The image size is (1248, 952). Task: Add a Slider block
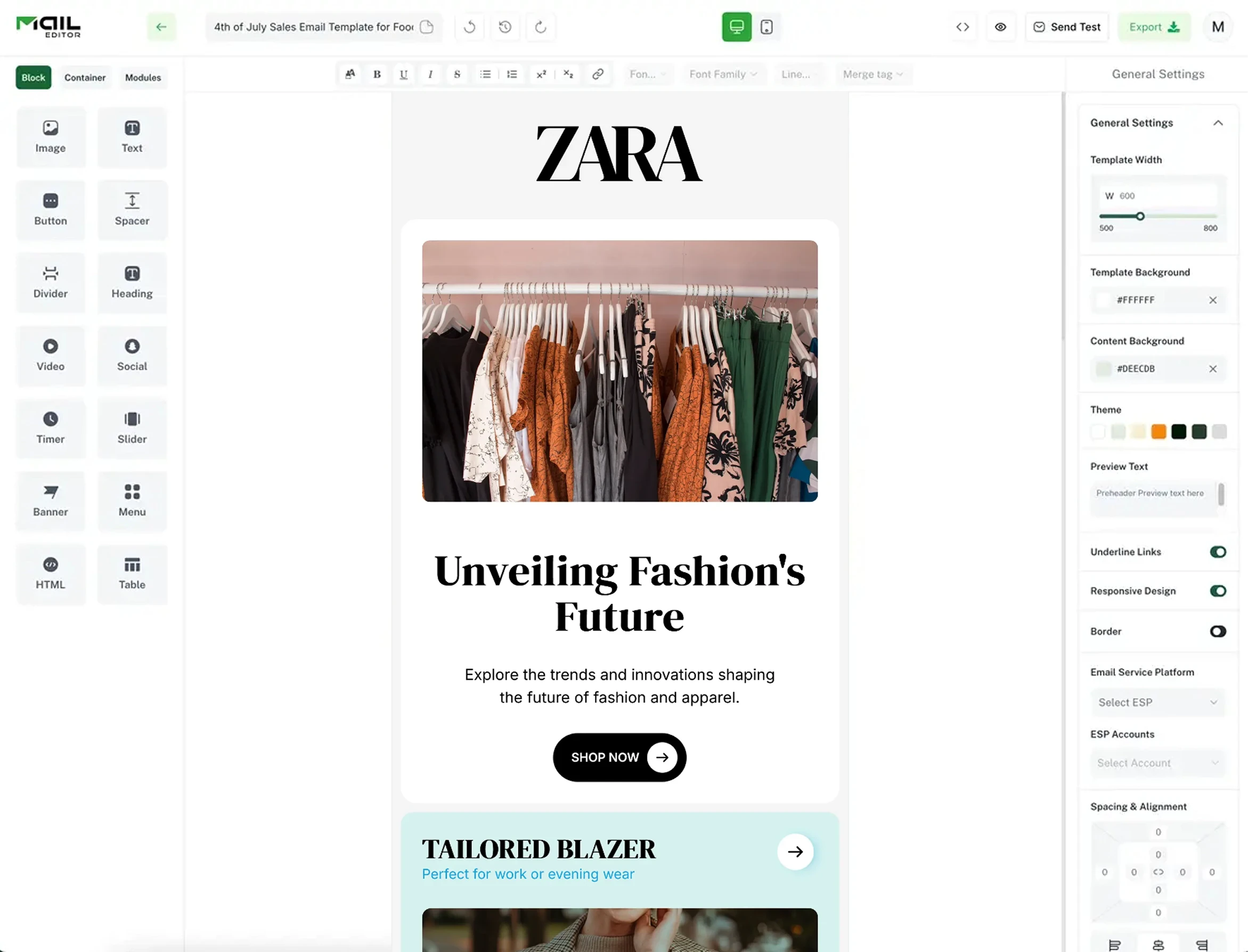pyautogui.click(x=132, y=428)
